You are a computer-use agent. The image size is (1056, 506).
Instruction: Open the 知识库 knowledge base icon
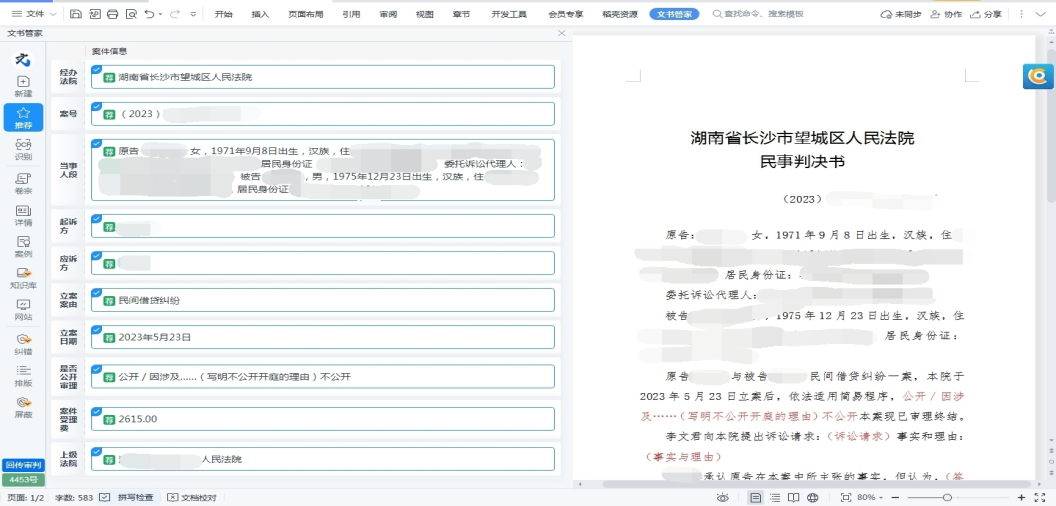23,278
